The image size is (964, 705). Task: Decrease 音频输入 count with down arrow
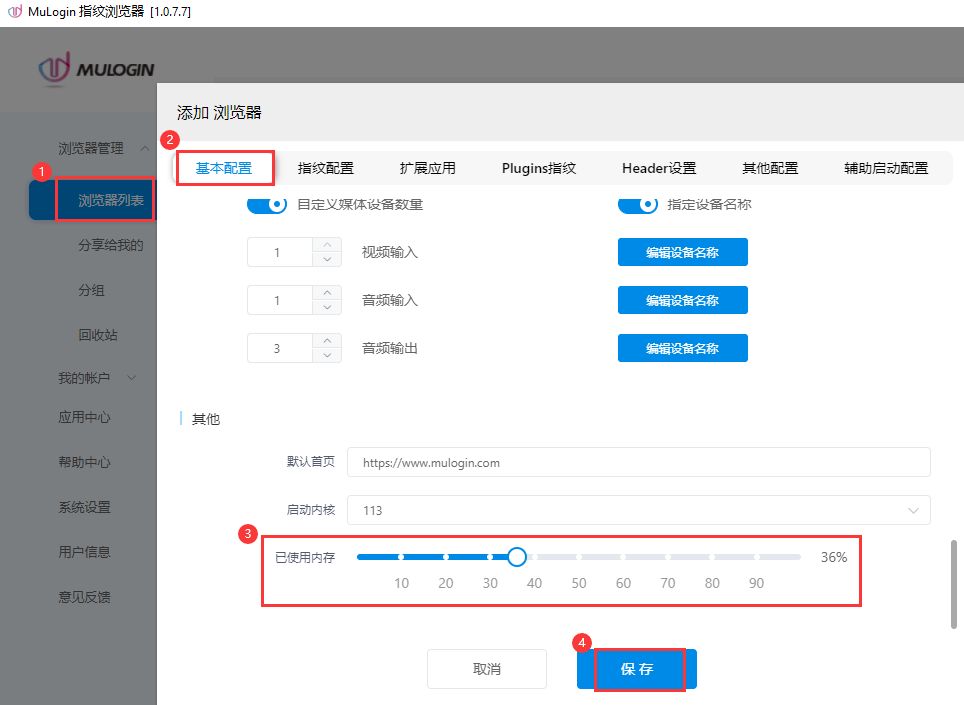click(x=327, y=307)
